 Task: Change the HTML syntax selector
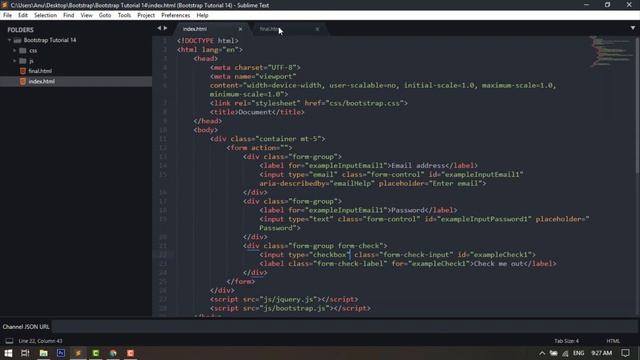click(613, 341)
